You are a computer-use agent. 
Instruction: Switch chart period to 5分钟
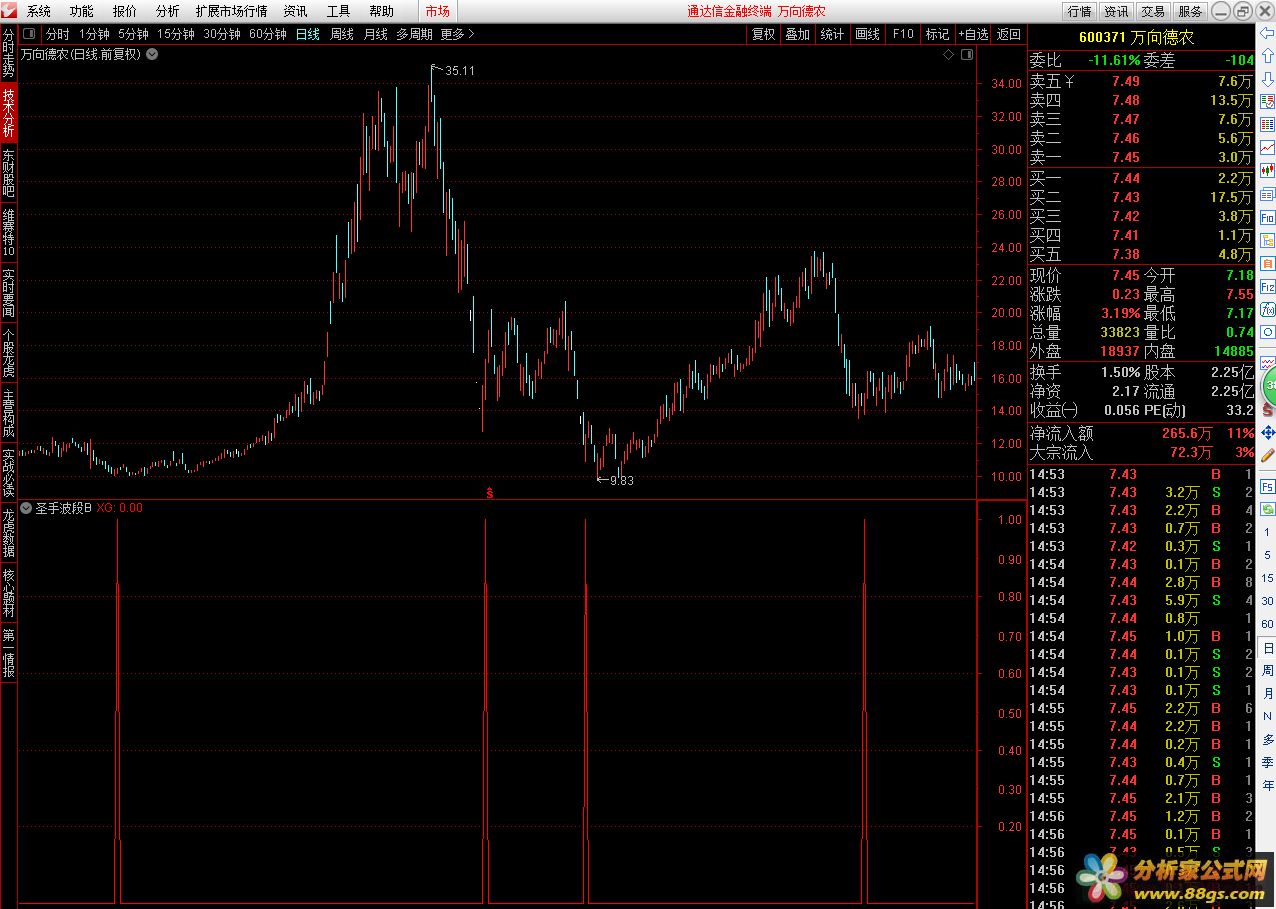[133, 34]
